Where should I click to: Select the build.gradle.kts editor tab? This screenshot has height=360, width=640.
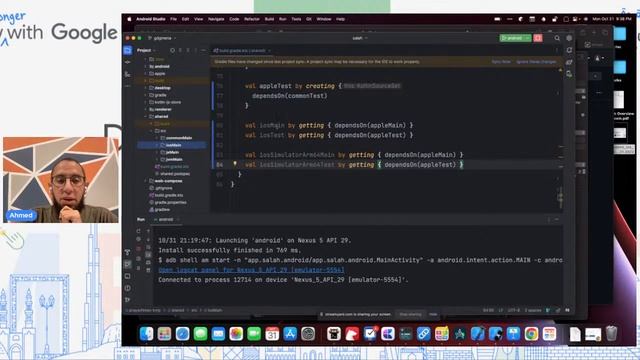click(x=242, y=51)
